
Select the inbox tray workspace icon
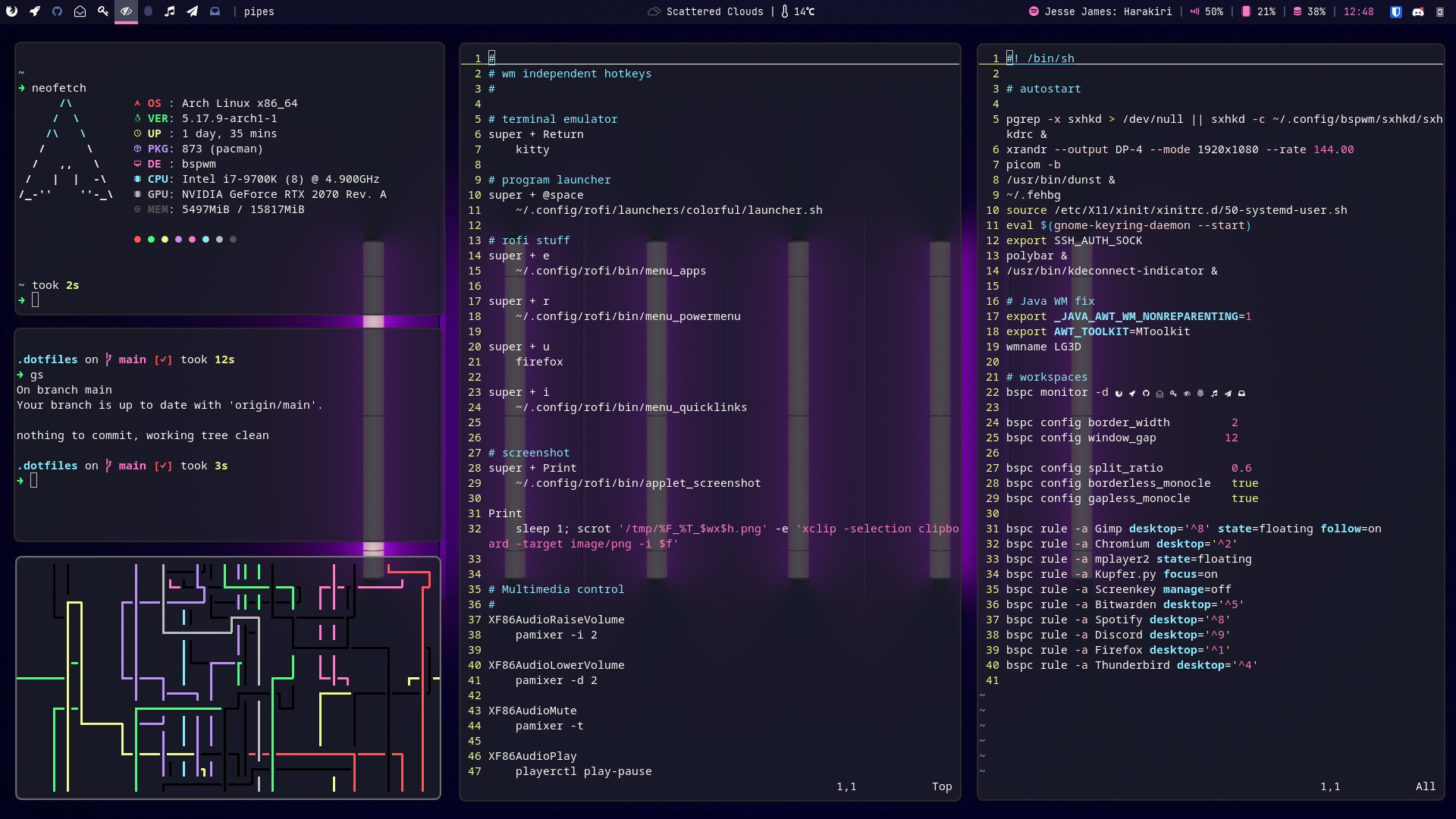(x=215, y=11)
